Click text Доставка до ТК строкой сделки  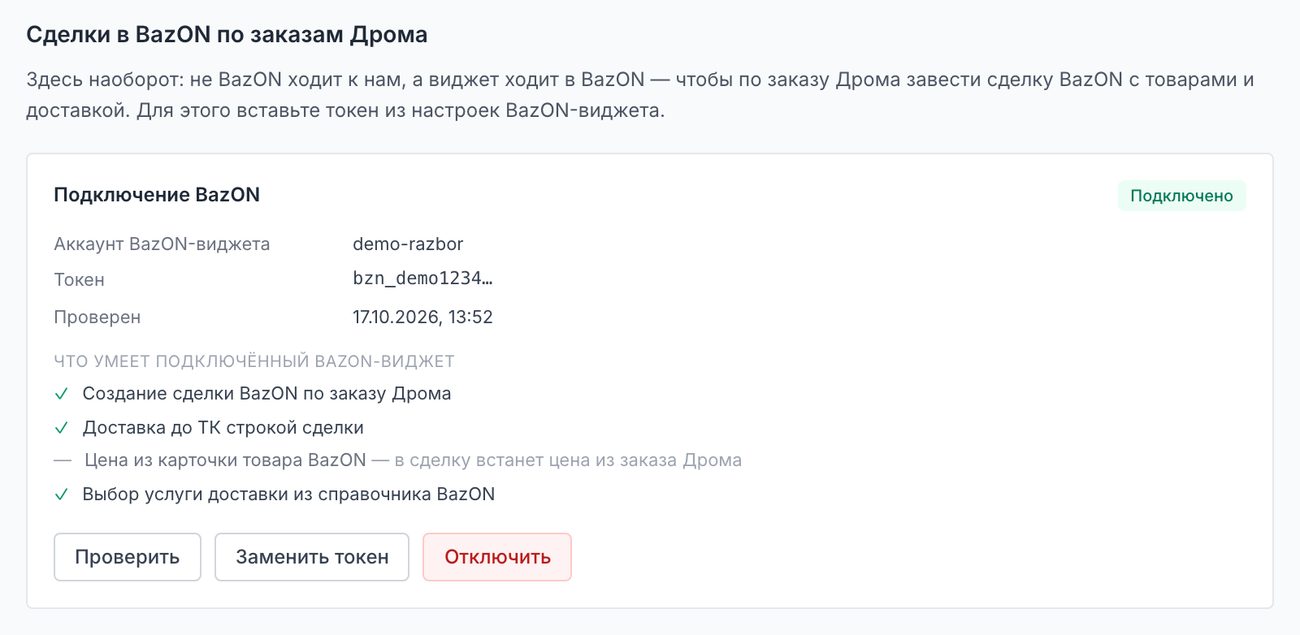(x=223, y=428)
